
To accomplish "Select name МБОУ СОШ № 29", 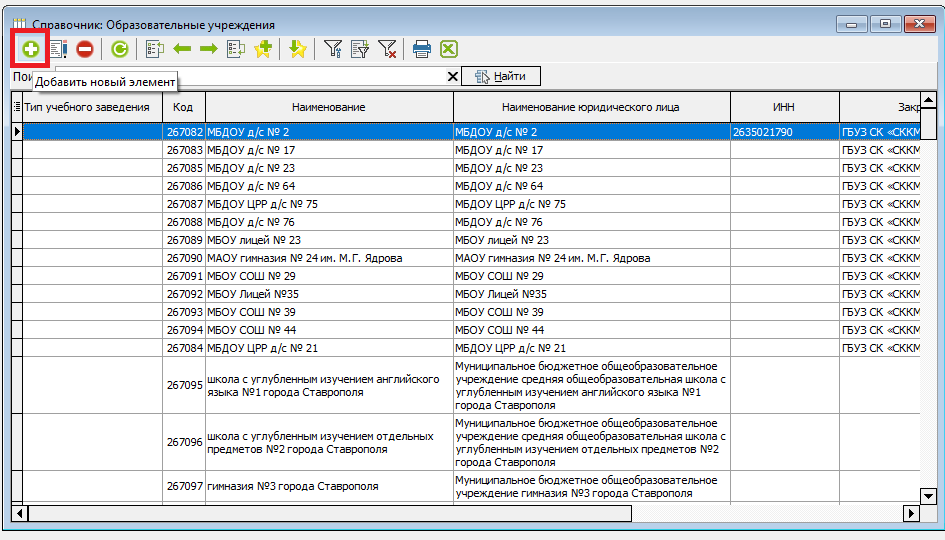I will pyautogui.click(x=329, y=277).
